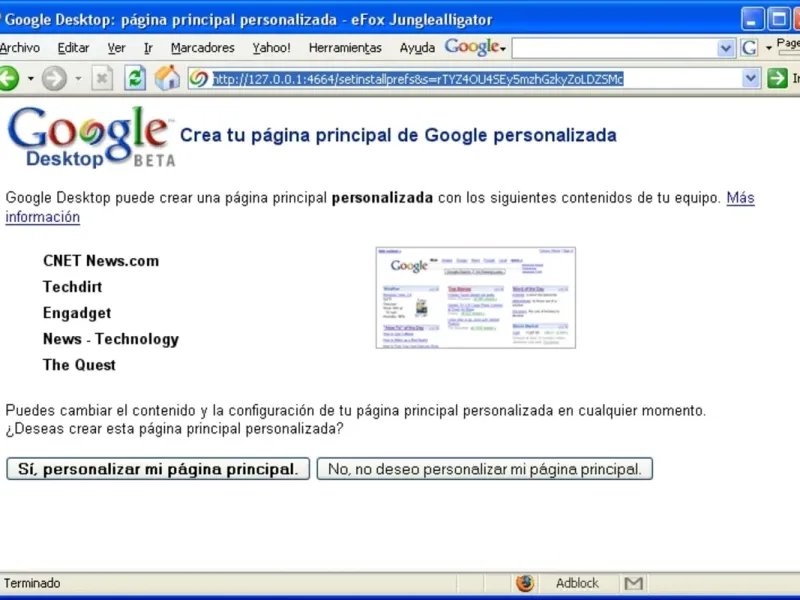Open the back history dropdown arrow

[31, 79]
